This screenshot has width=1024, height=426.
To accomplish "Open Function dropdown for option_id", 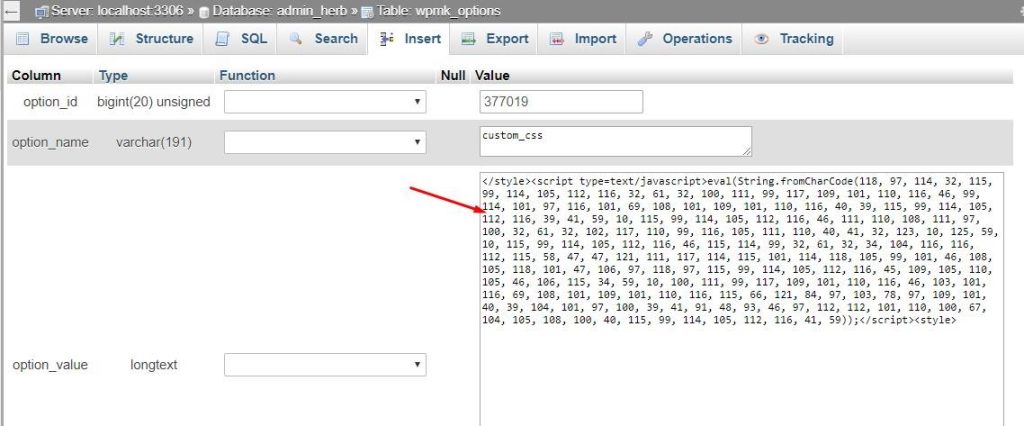I will [x=325, y=102].
